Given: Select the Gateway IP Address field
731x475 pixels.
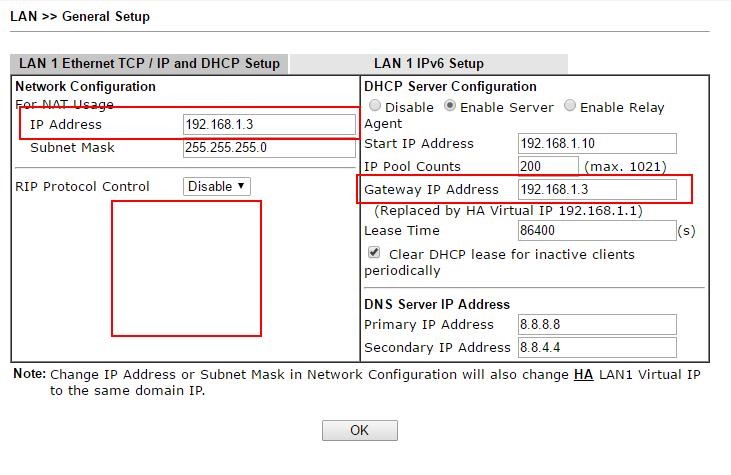Looking at the screenshot, I should (x=597, y=189).
